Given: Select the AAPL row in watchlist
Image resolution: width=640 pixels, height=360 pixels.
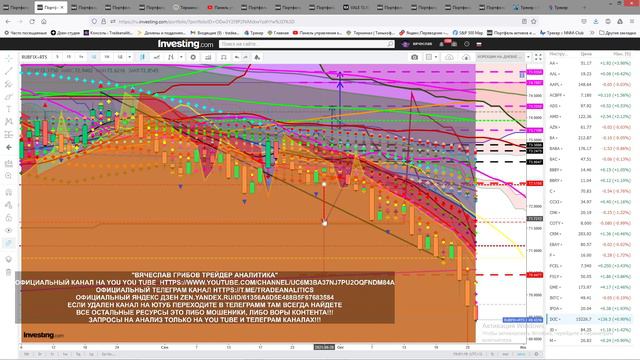Looking at the screenshot, I should (x=589, y=84).
